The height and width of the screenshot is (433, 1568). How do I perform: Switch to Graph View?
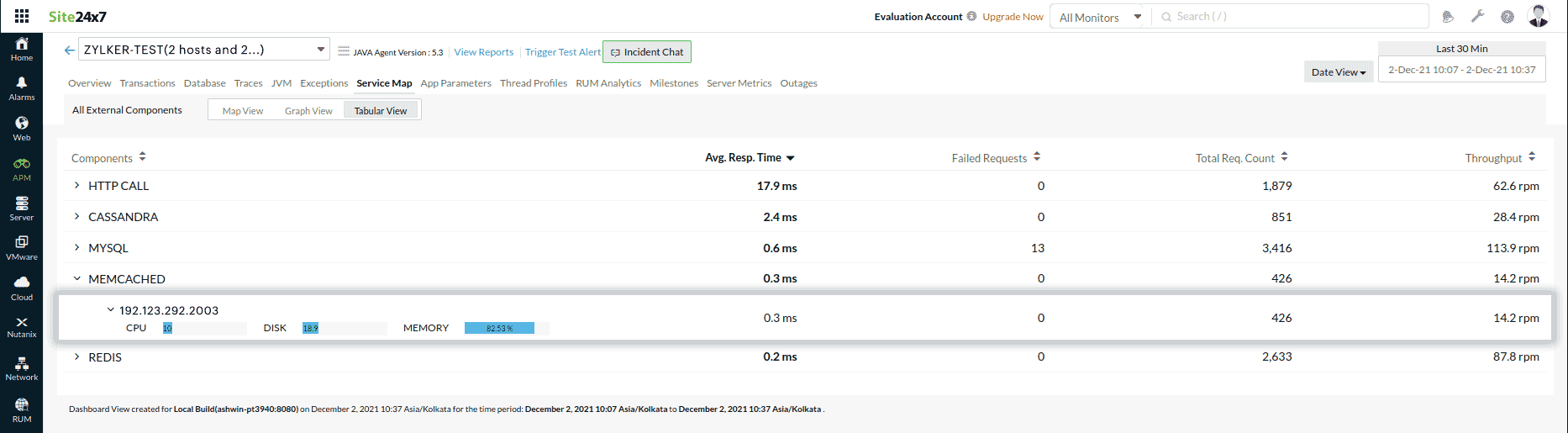click(x=308, y=111)
